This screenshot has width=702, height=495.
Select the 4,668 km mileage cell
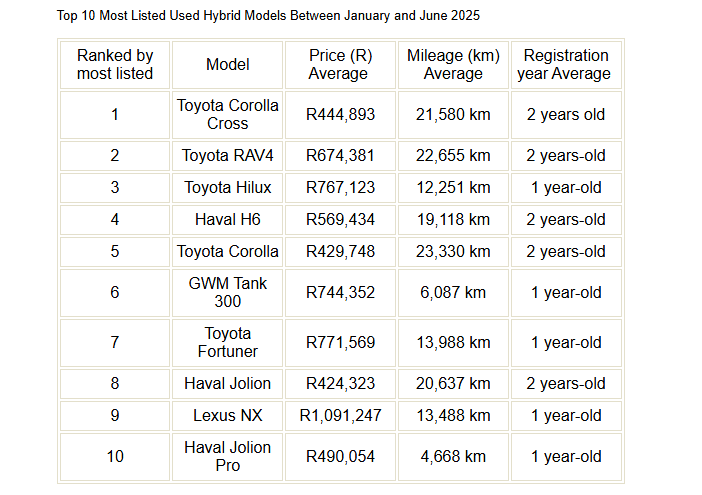[453, 457]
